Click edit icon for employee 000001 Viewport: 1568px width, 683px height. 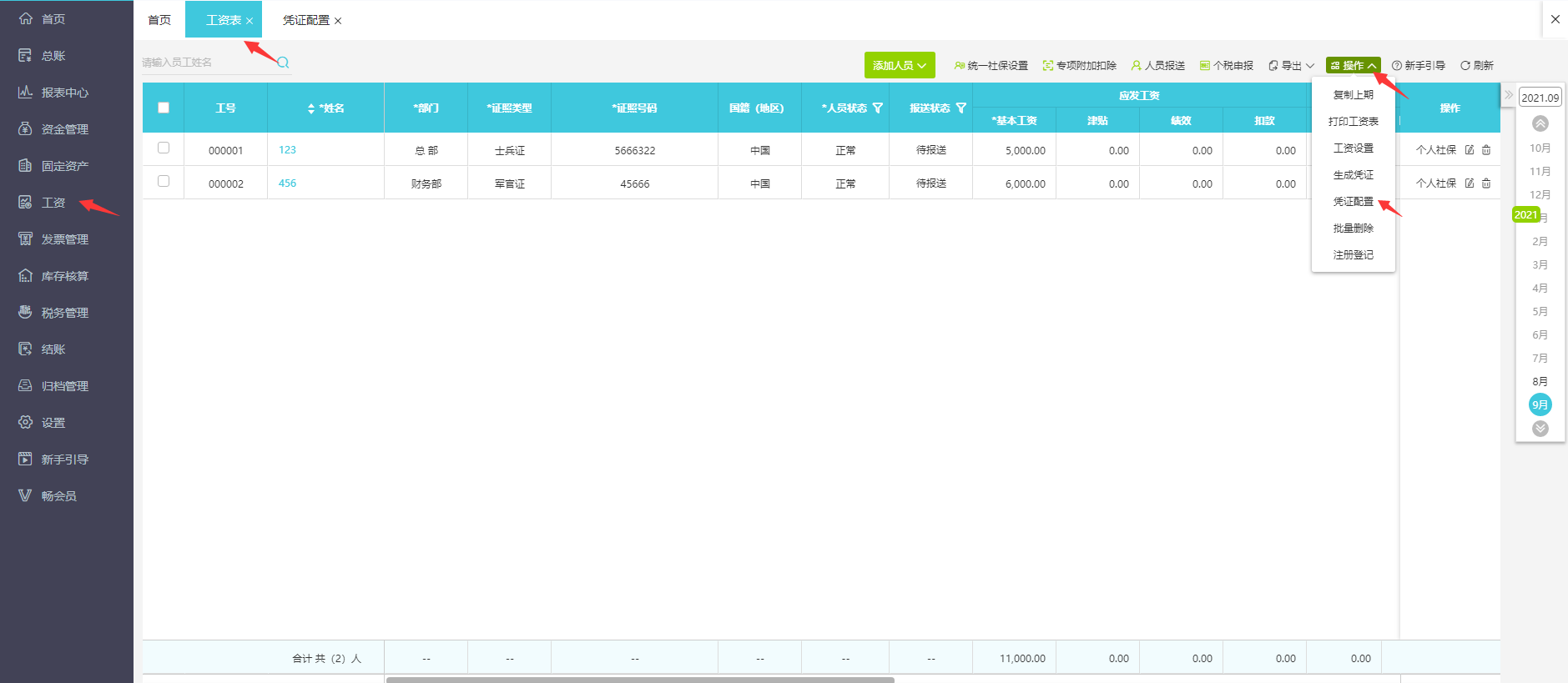click(1470, 150)
